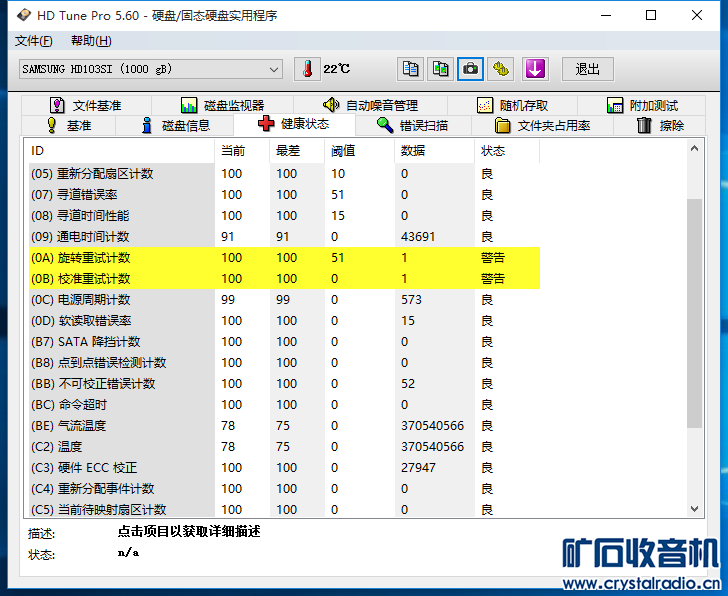Select the (BC) 命令超时 row
Screen dimensions: 728x596
284,405
